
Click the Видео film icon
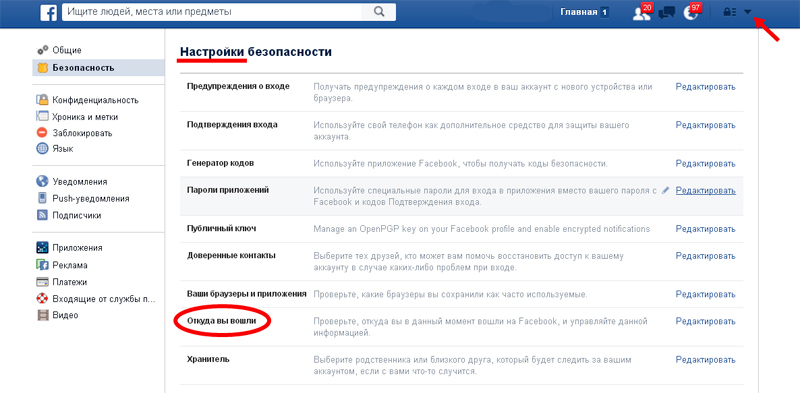[42, 315]
